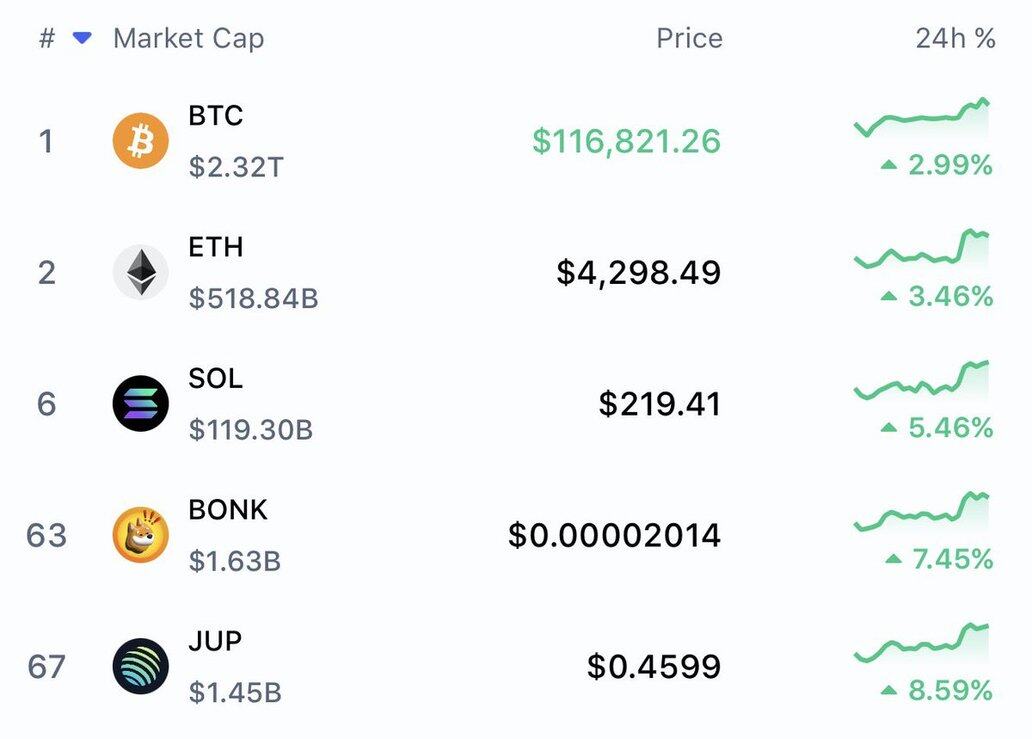Sort by the Price column header
The image size is (1032, 739).
689,39
